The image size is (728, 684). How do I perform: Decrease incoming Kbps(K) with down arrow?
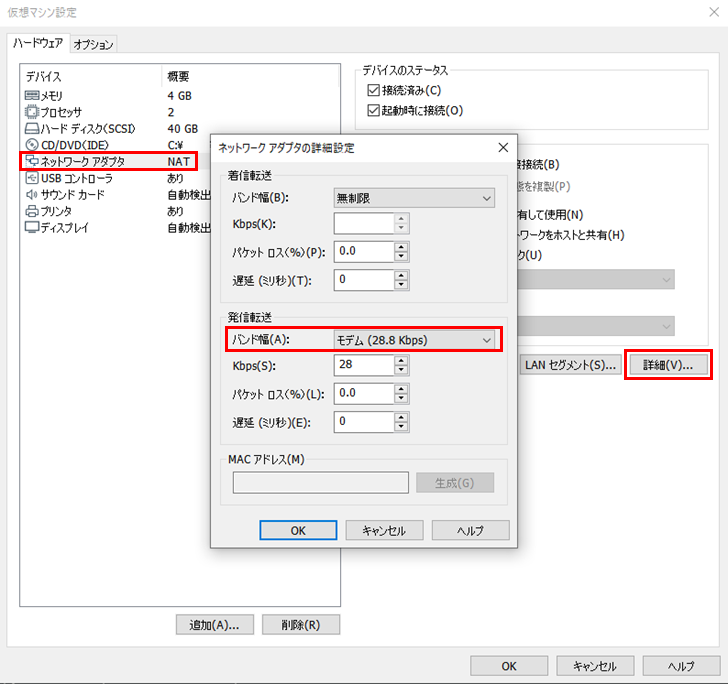click(x=401, y=229)
